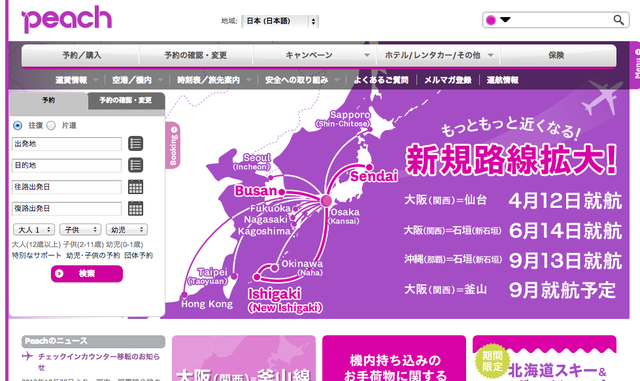This screenshot has width=640, height=381.
Task: Click the site search text field
Action: click(561, 20)
